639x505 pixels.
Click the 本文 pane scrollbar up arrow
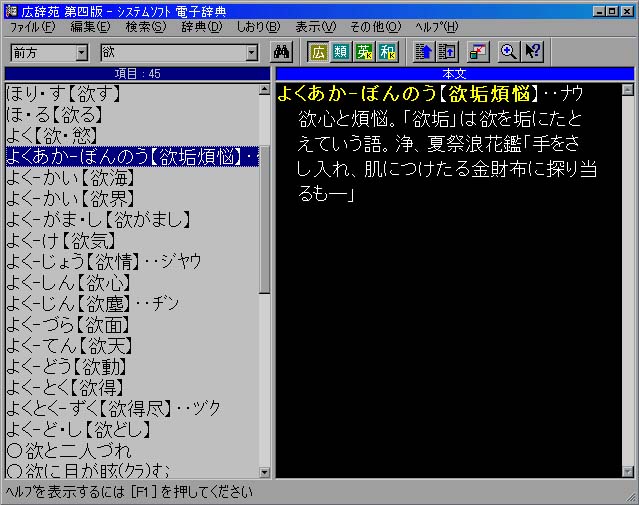[x=628, y=90]
